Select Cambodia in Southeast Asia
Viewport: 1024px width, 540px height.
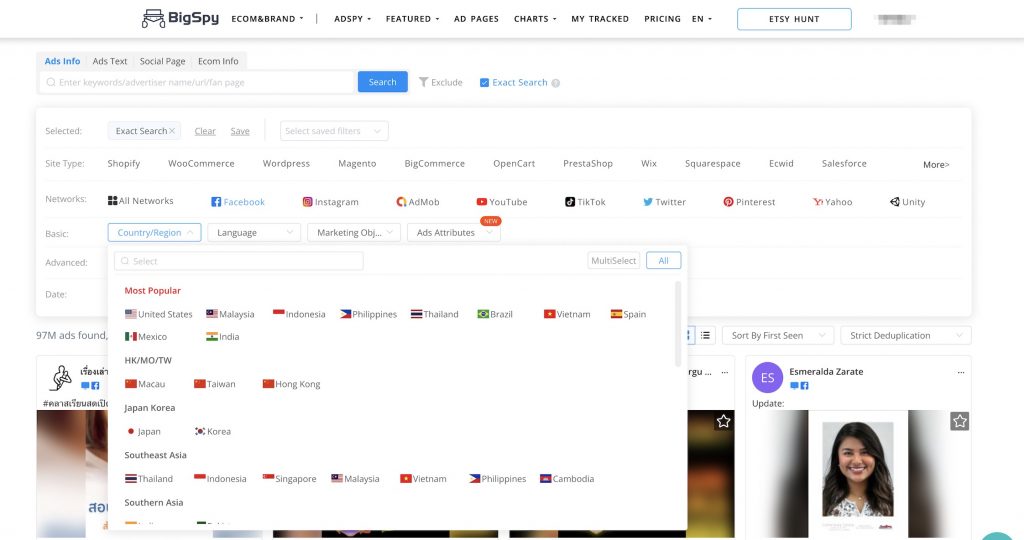coord(567,479)
